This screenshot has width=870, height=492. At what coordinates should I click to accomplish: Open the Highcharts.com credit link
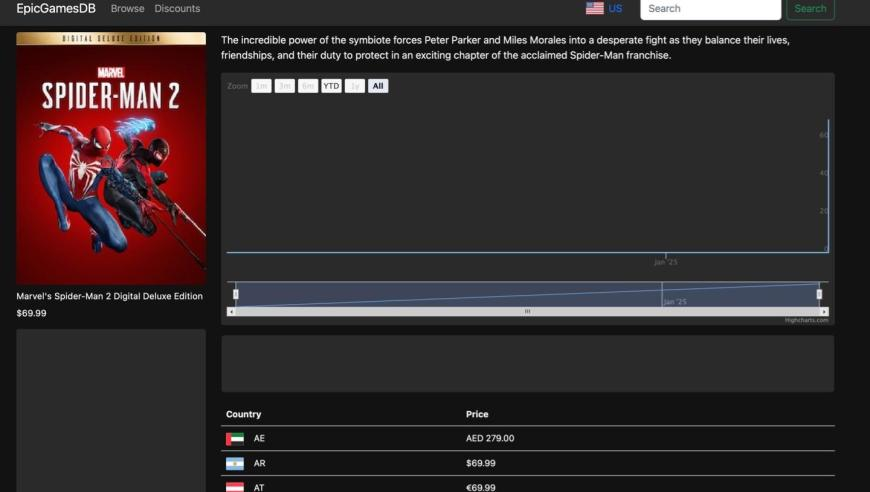pos(806,320)
